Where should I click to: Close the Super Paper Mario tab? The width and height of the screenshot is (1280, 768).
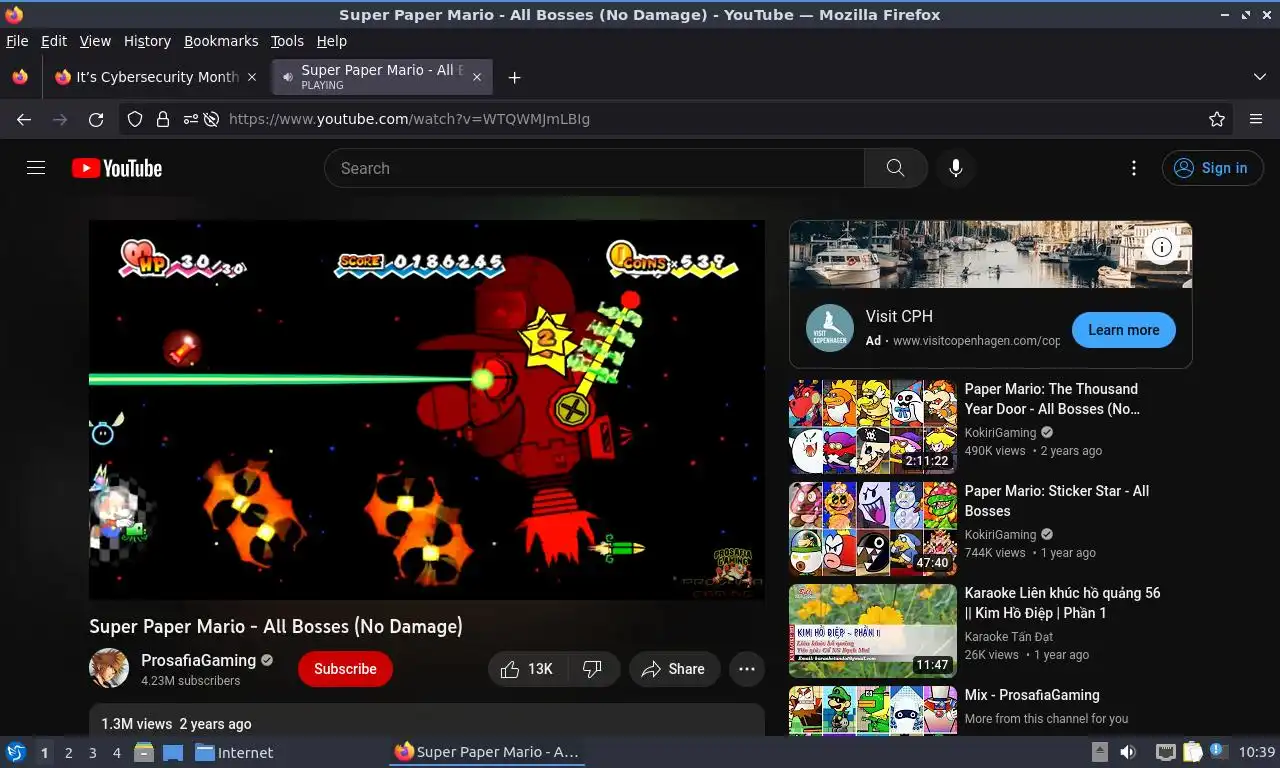[477, 77]
